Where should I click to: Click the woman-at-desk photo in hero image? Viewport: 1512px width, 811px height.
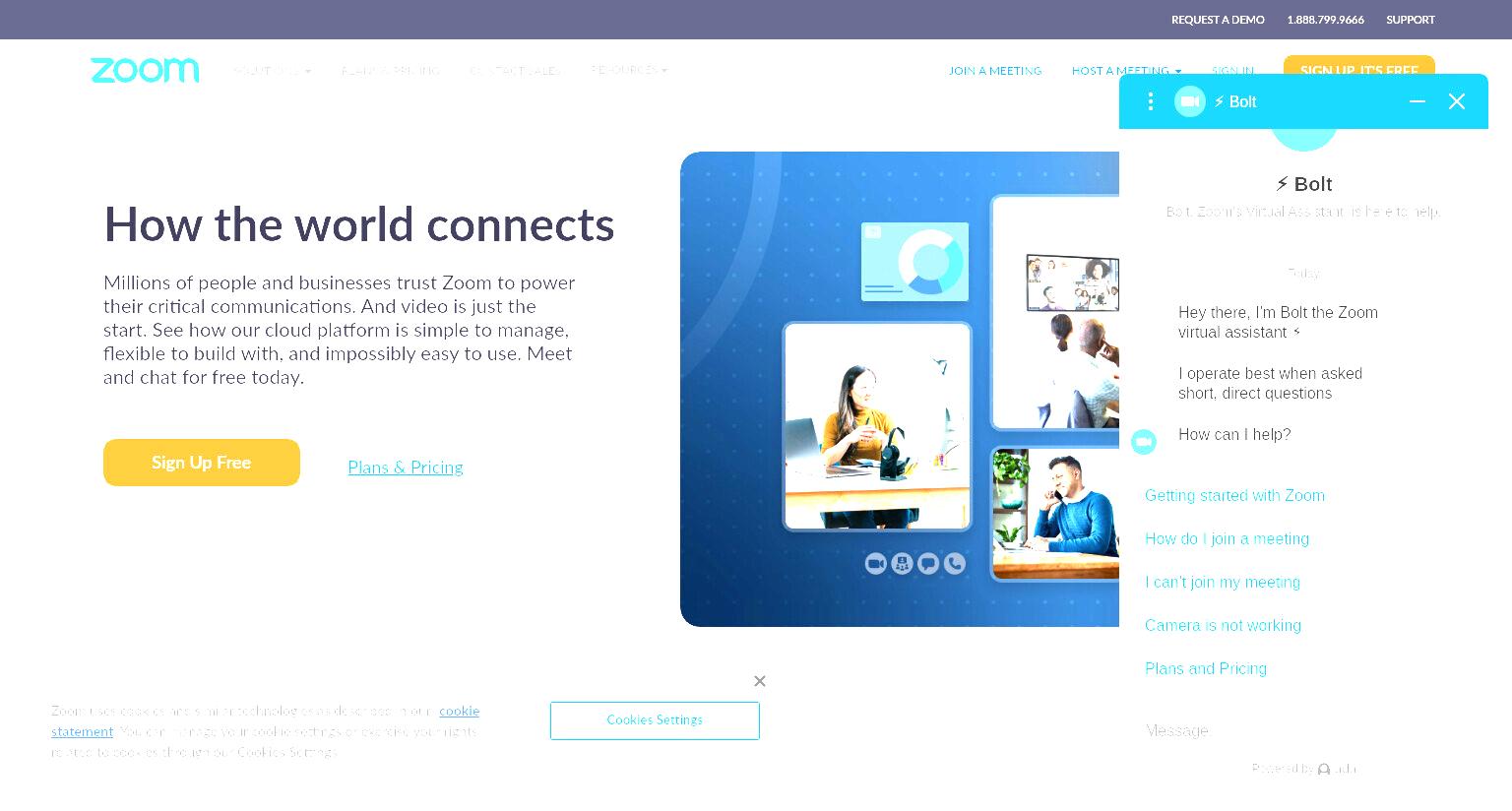coord(877,426)
